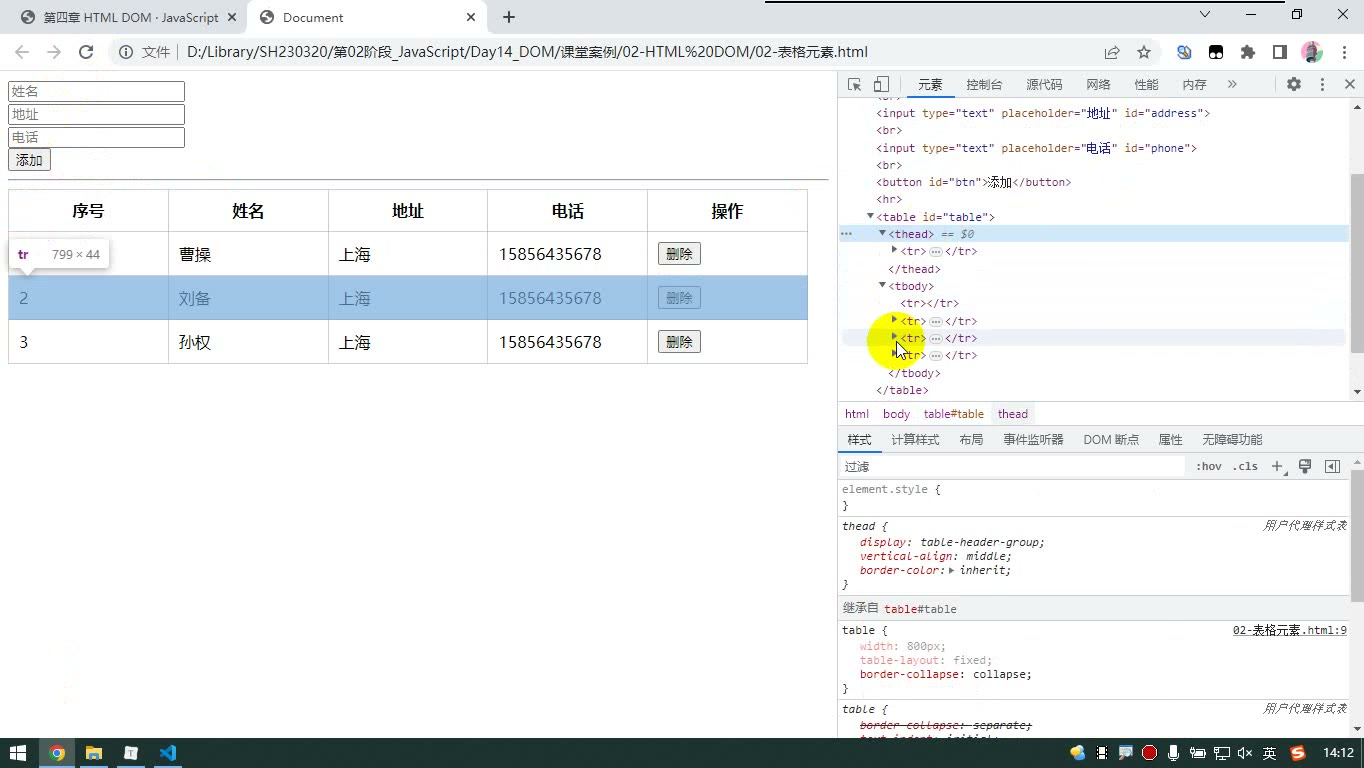
Task: Click the rendering emulation paintbrush icon
Action: click(1305, 467)
